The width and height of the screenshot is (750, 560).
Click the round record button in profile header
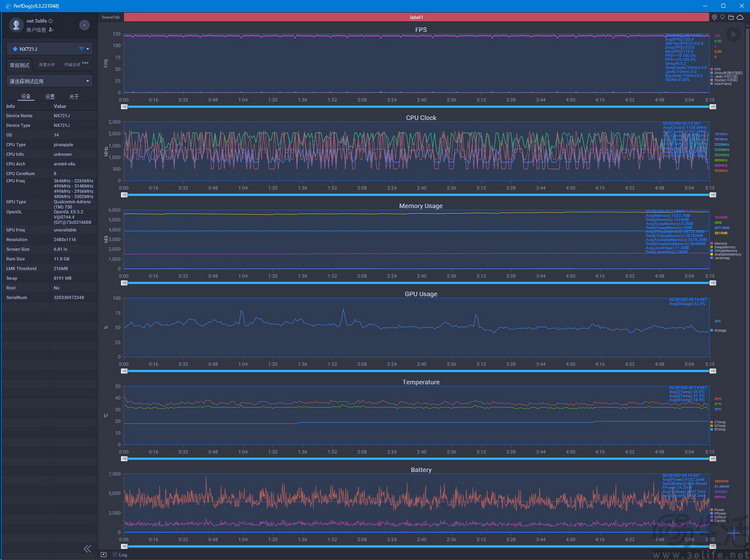(x=84, y=25)
